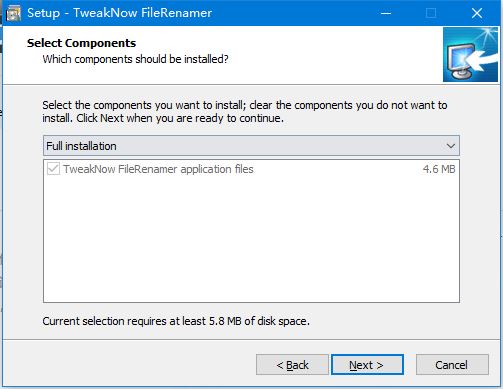Go to the previous step with Back

tap(292, 365)
